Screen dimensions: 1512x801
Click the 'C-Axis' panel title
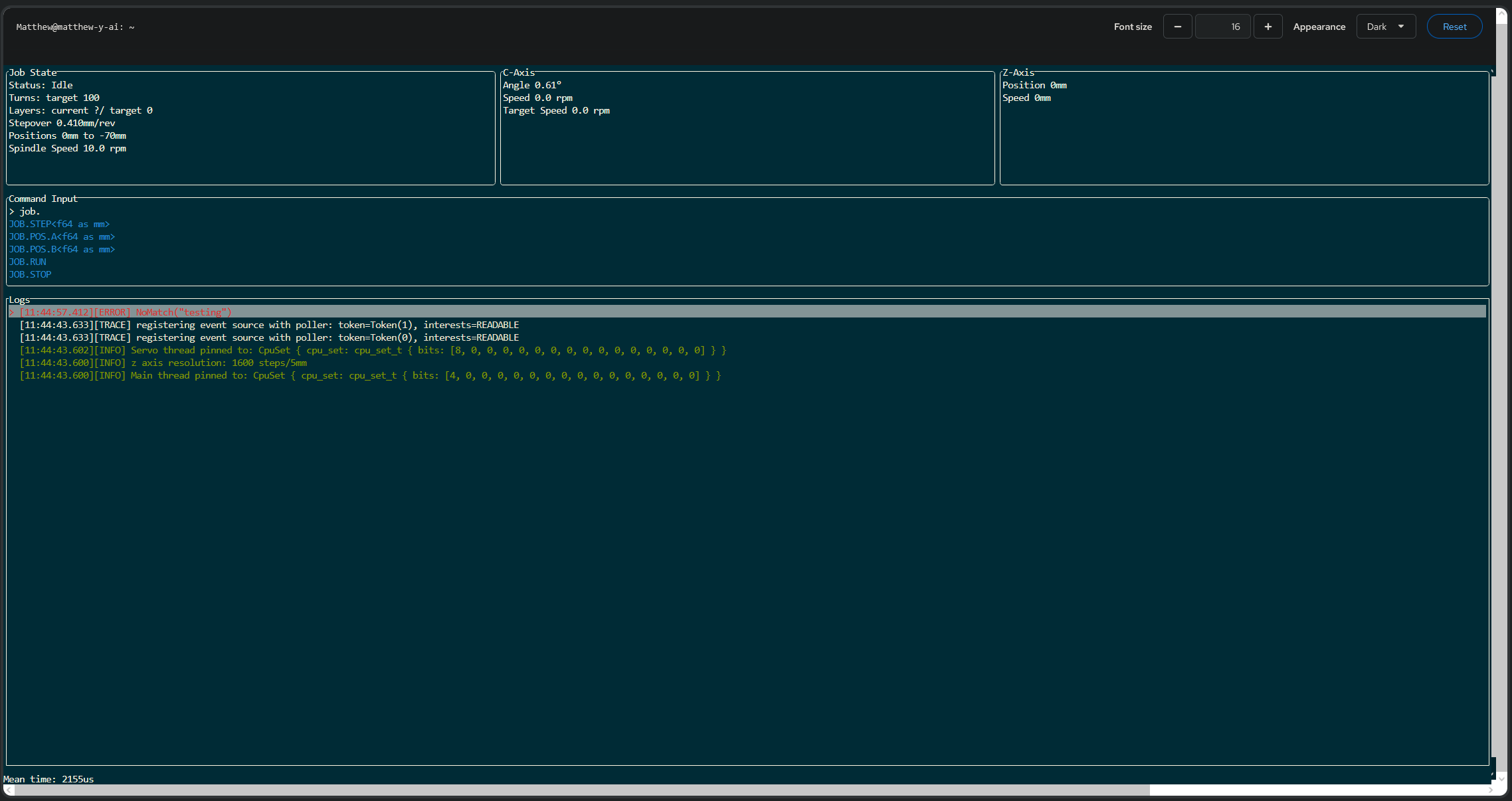[519, 72]
